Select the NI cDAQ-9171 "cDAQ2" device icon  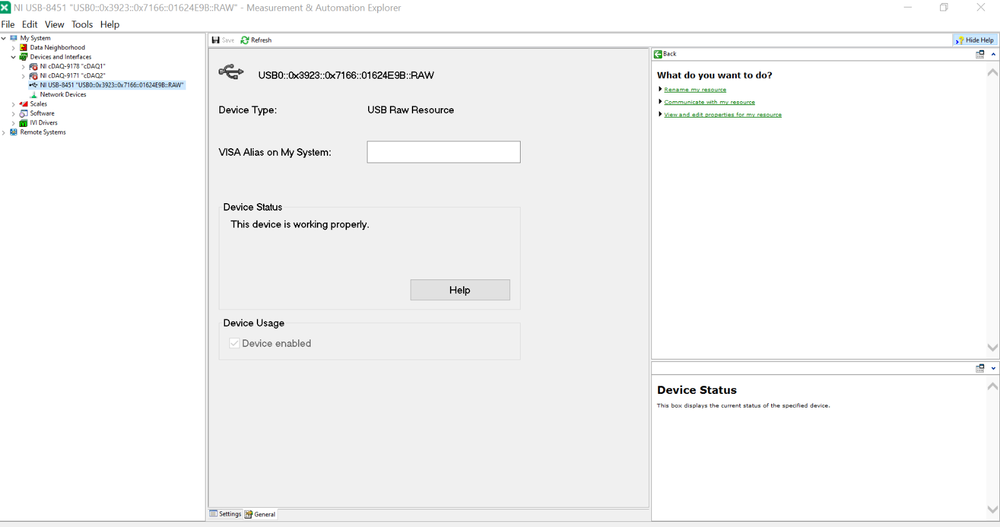point(34,76)
